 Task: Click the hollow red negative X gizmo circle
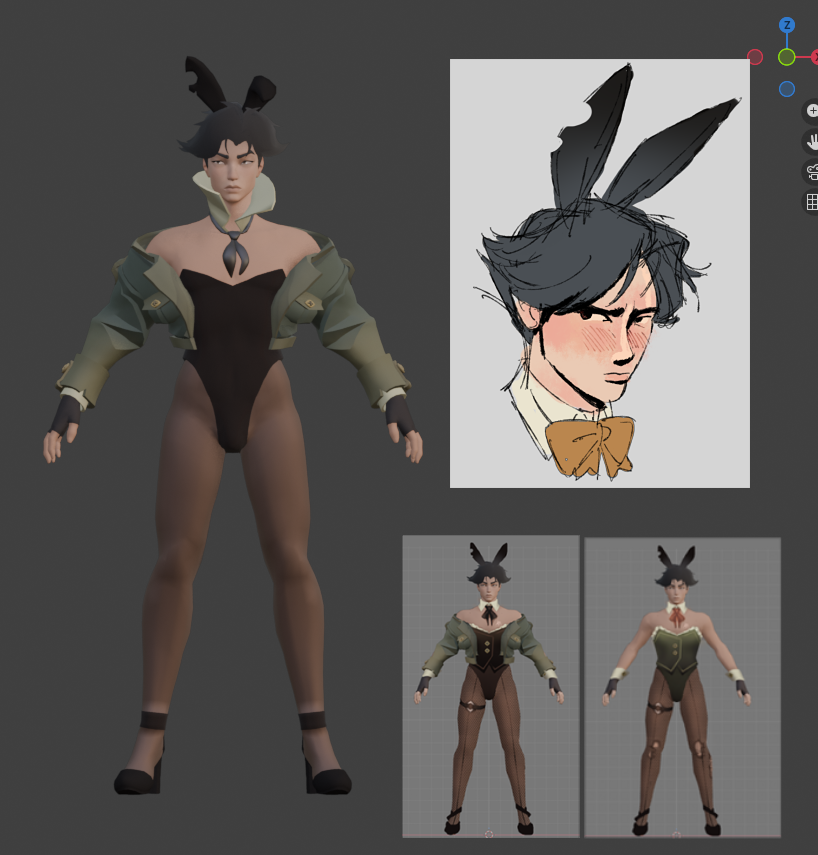755,57
